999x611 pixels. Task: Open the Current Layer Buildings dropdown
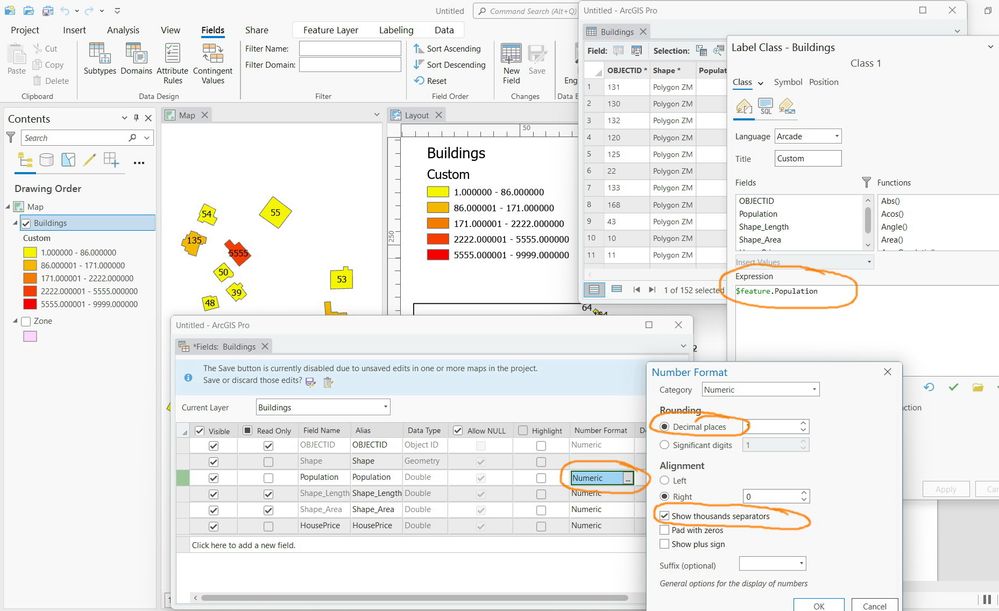pyautogui.click(x=323, y=407)
